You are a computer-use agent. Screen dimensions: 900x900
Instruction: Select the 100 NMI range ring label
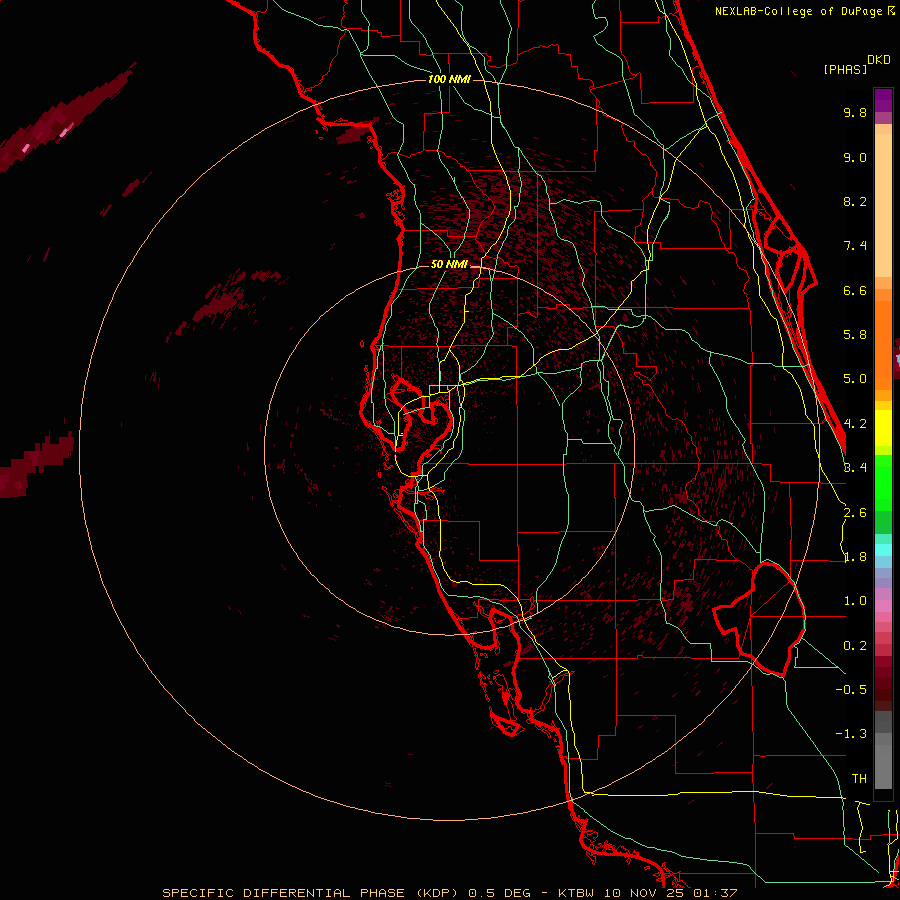tap(449, 79)
